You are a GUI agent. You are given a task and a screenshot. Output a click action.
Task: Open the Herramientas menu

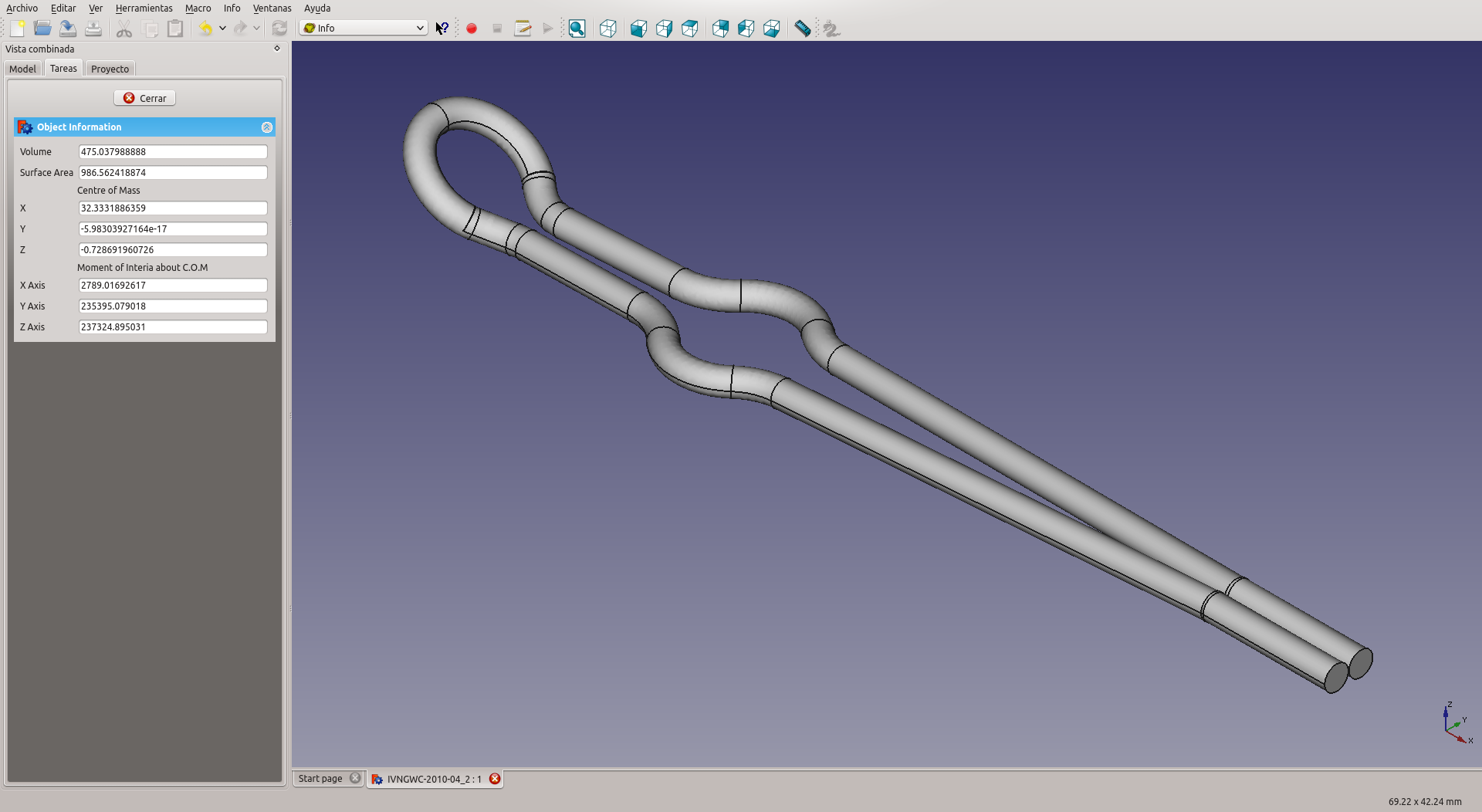[144, 8]
